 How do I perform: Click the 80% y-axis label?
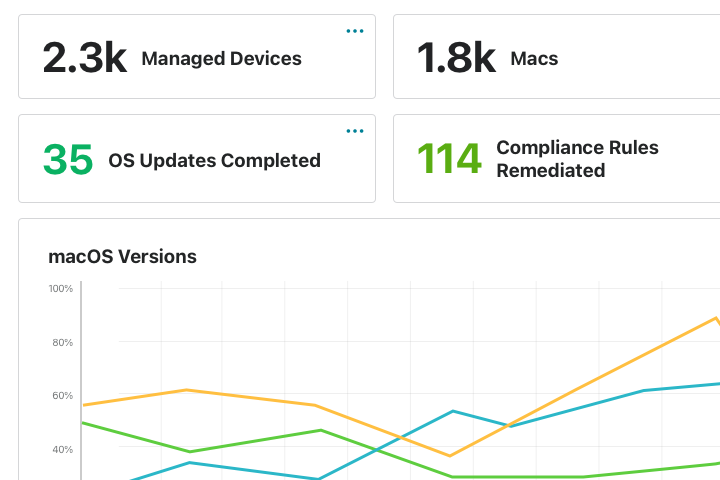tap(60, 343)
